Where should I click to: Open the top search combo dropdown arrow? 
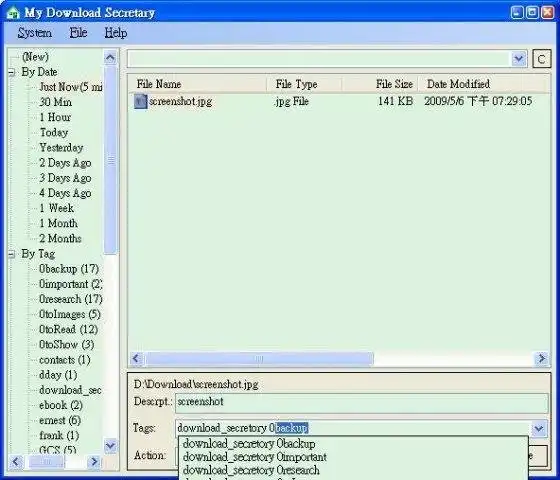pyautogui.click(x=519, y=59)
